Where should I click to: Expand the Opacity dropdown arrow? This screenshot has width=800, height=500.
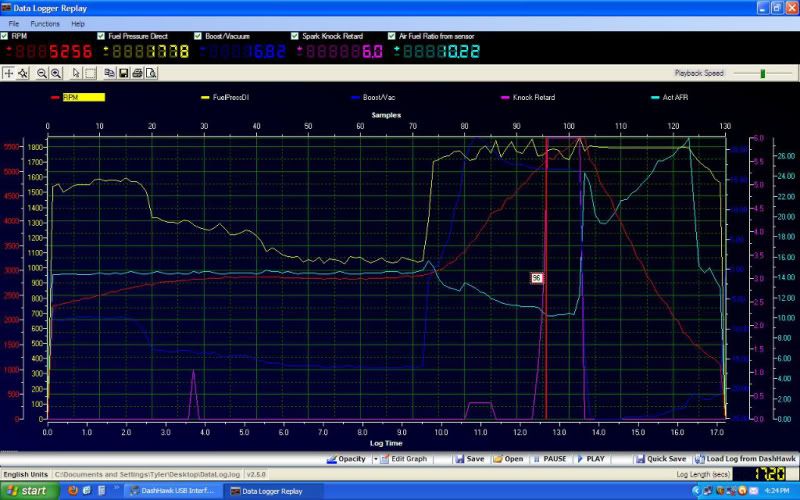pyautogui.click(x=374, y=459)
